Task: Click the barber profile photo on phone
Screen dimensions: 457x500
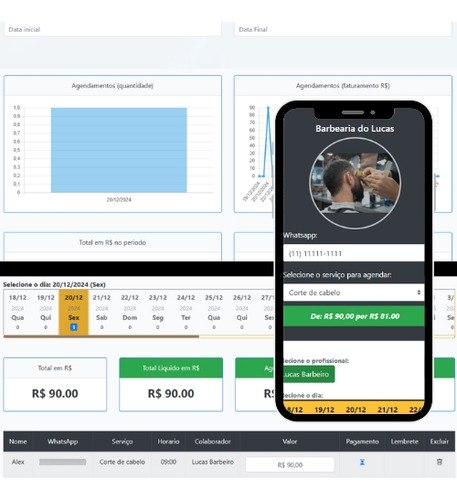Action: tap(355, 183)
